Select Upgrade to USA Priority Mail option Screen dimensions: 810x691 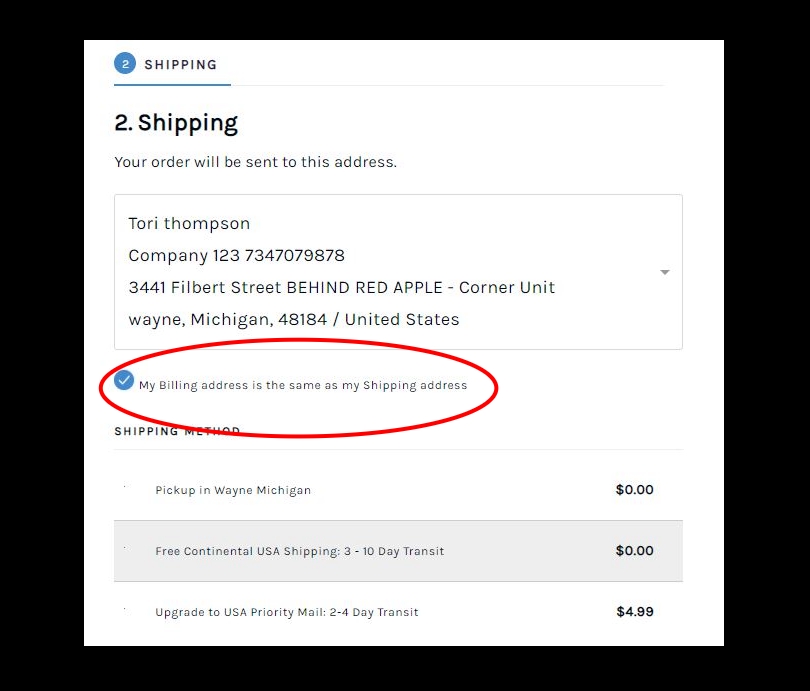(287, 612)
